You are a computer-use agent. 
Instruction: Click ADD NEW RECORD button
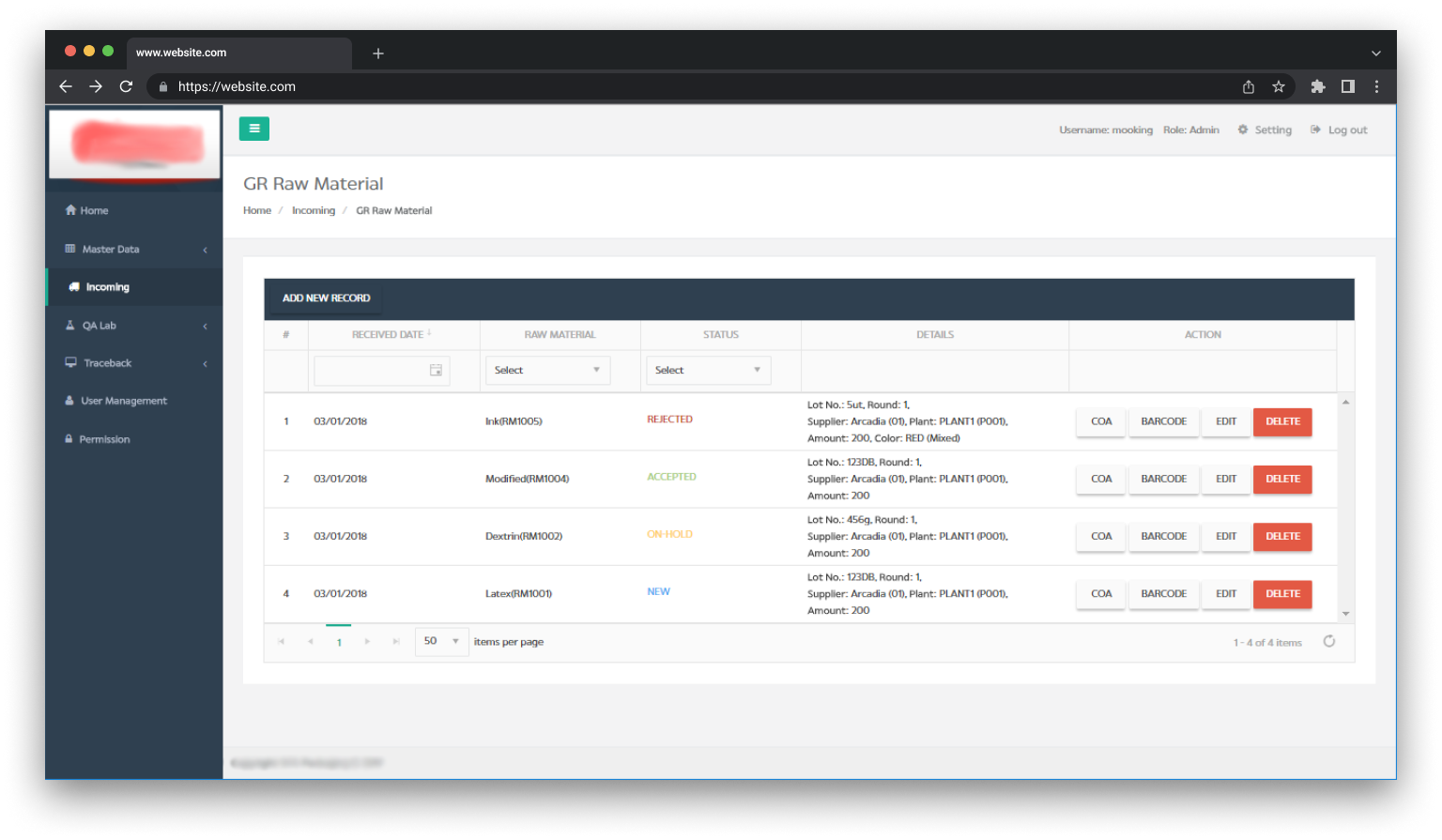[327, 298]
